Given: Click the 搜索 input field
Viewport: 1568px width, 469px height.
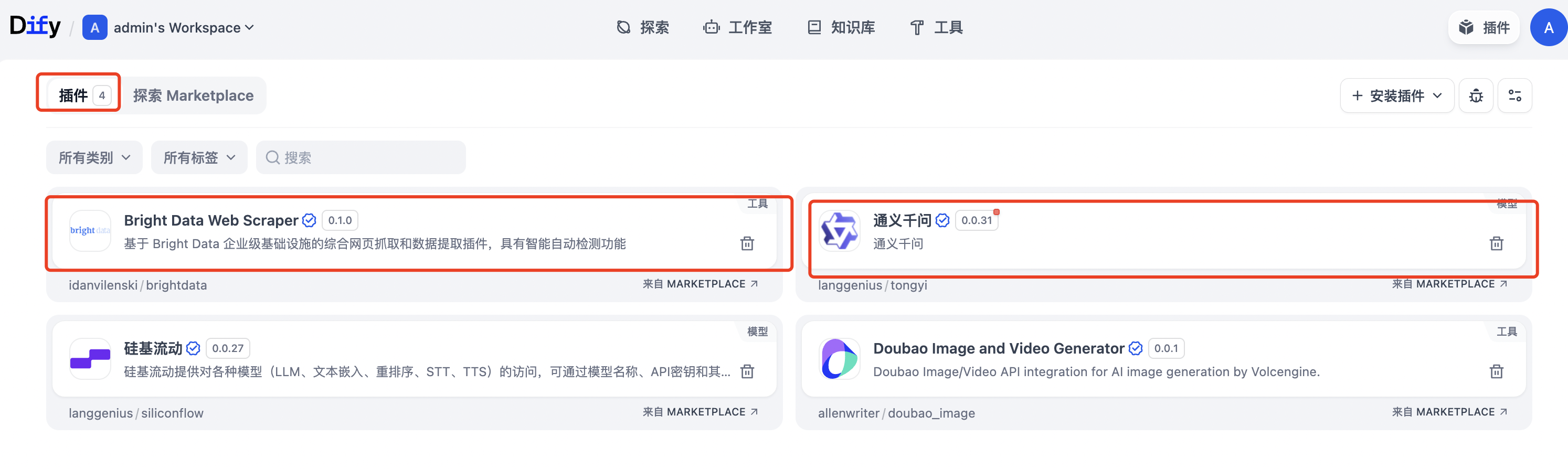Looking at the screenshot, I should point(361,157).
